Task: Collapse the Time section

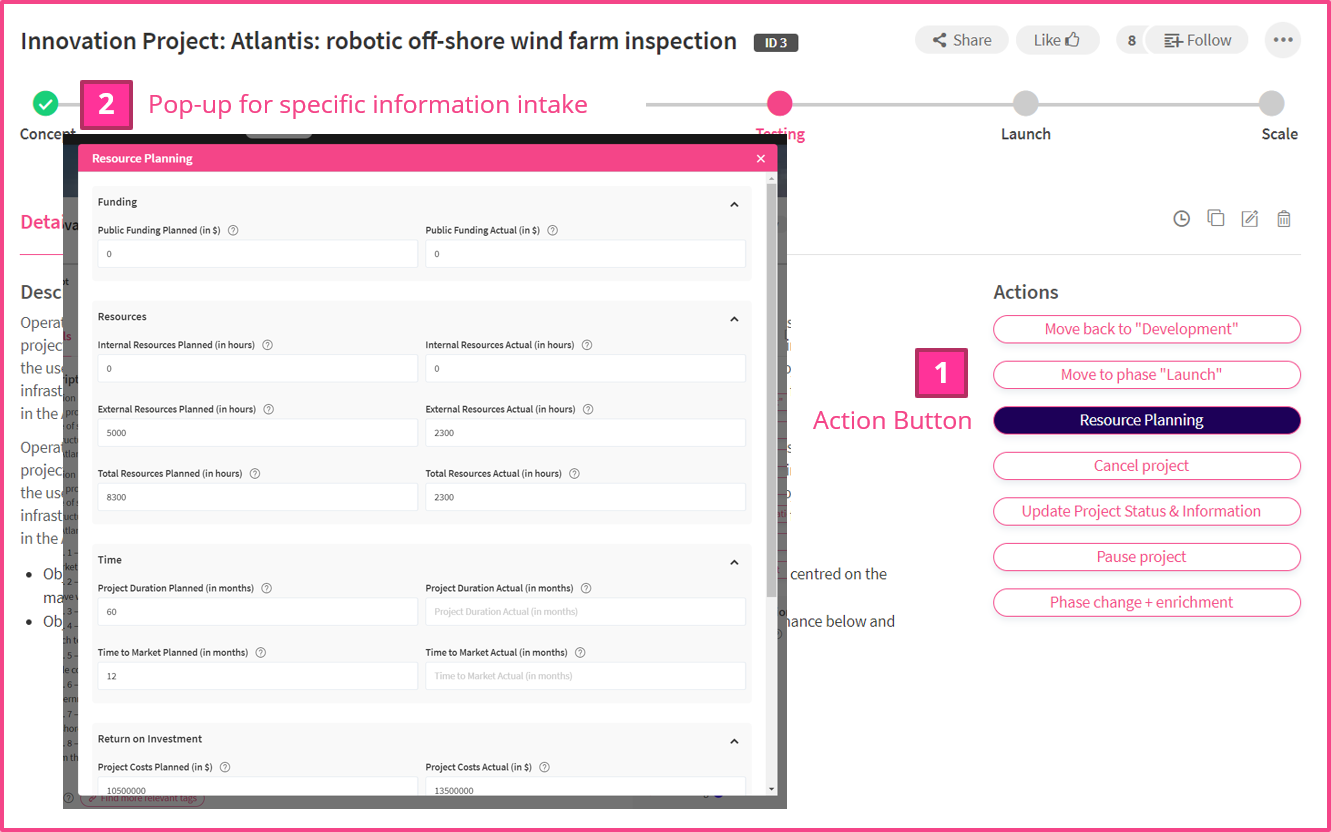Action: pyautogui.click(x=734, y=562)
